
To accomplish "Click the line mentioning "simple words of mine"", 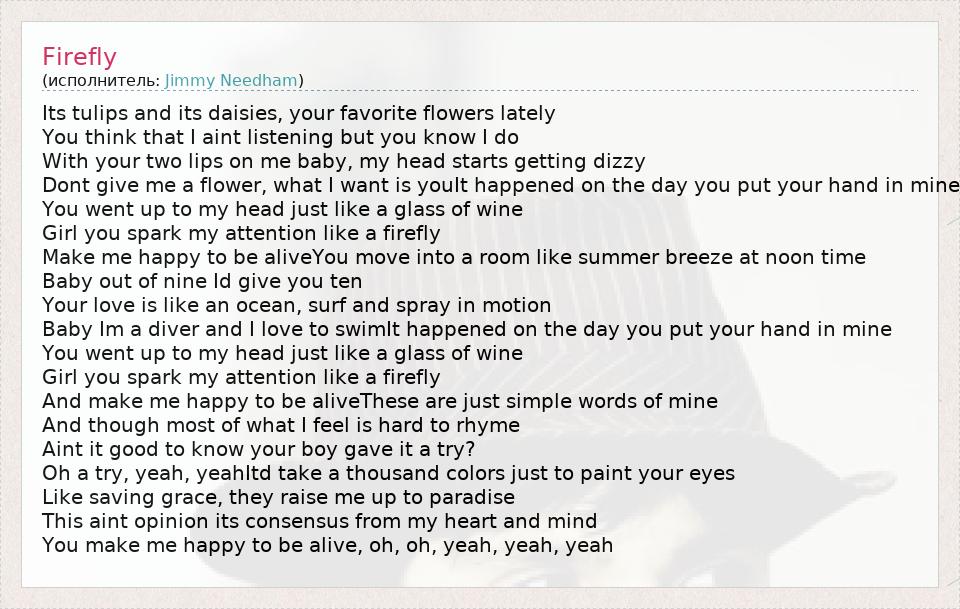I will (380, 401).
